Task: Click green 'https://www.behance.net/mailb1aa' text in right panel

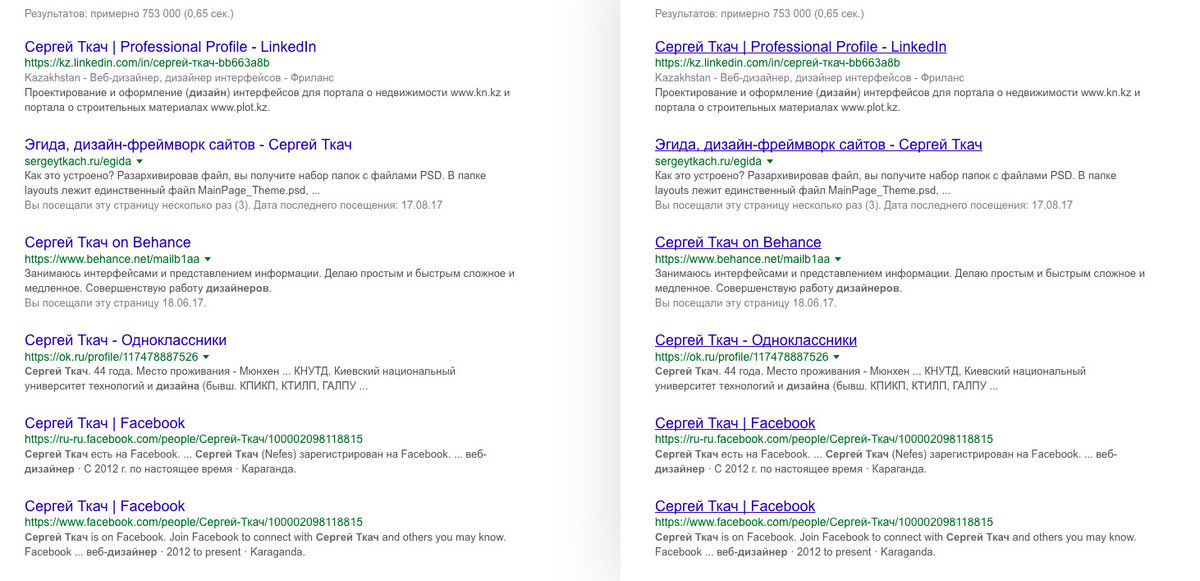Action: [x=742, y=259]
